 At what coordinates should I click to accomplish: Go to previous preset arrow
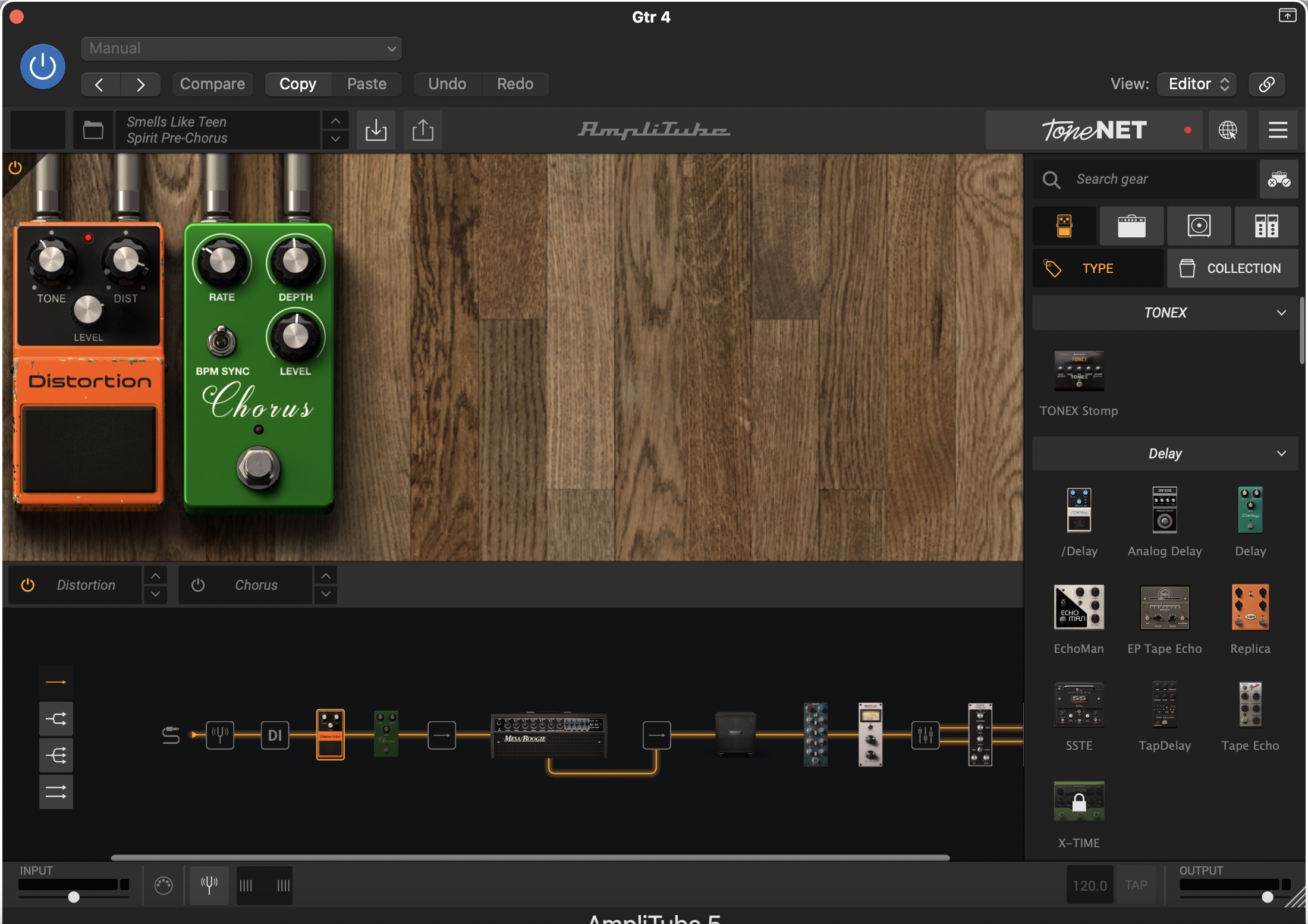pos(100,84)
